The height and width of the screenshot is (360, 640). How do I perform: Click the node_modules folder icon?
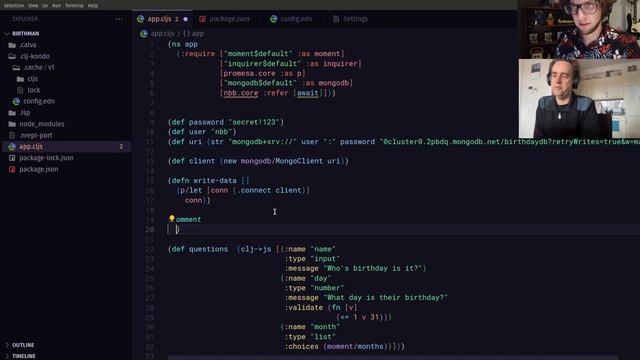pyautogui.click(x=12, y=124)
